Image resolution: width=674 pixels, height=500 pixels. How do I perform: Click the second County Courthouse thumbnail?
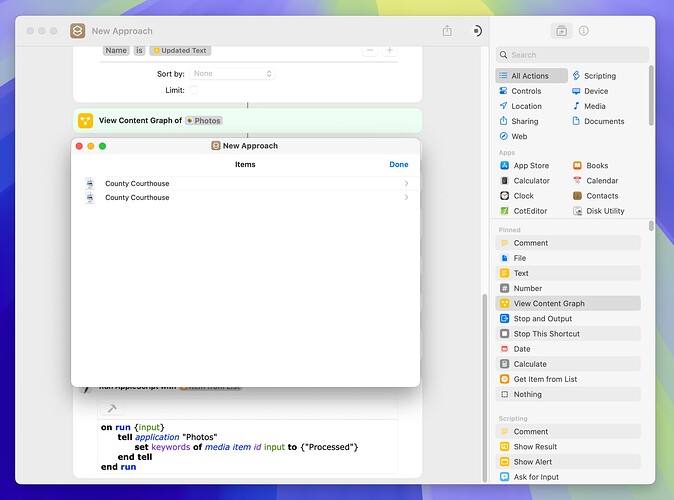[90, 198]
